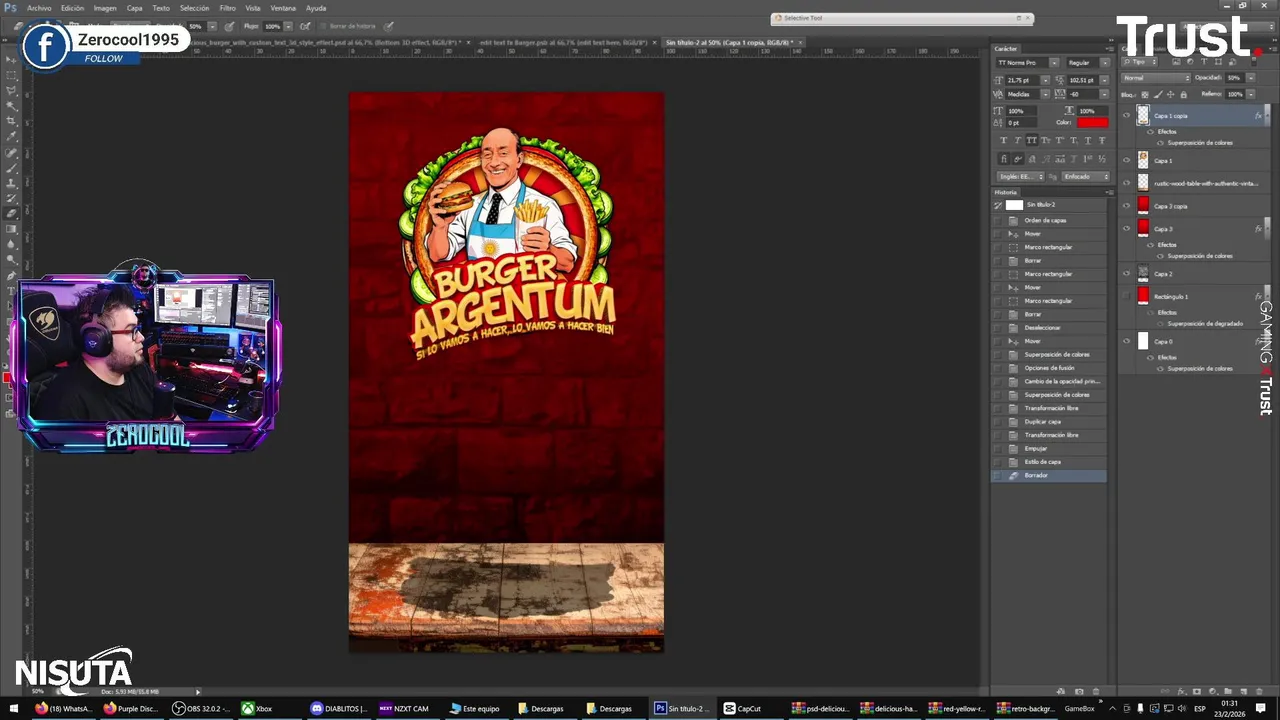Select the Capa 1 copia layer thumbnail

point(1143,115)
